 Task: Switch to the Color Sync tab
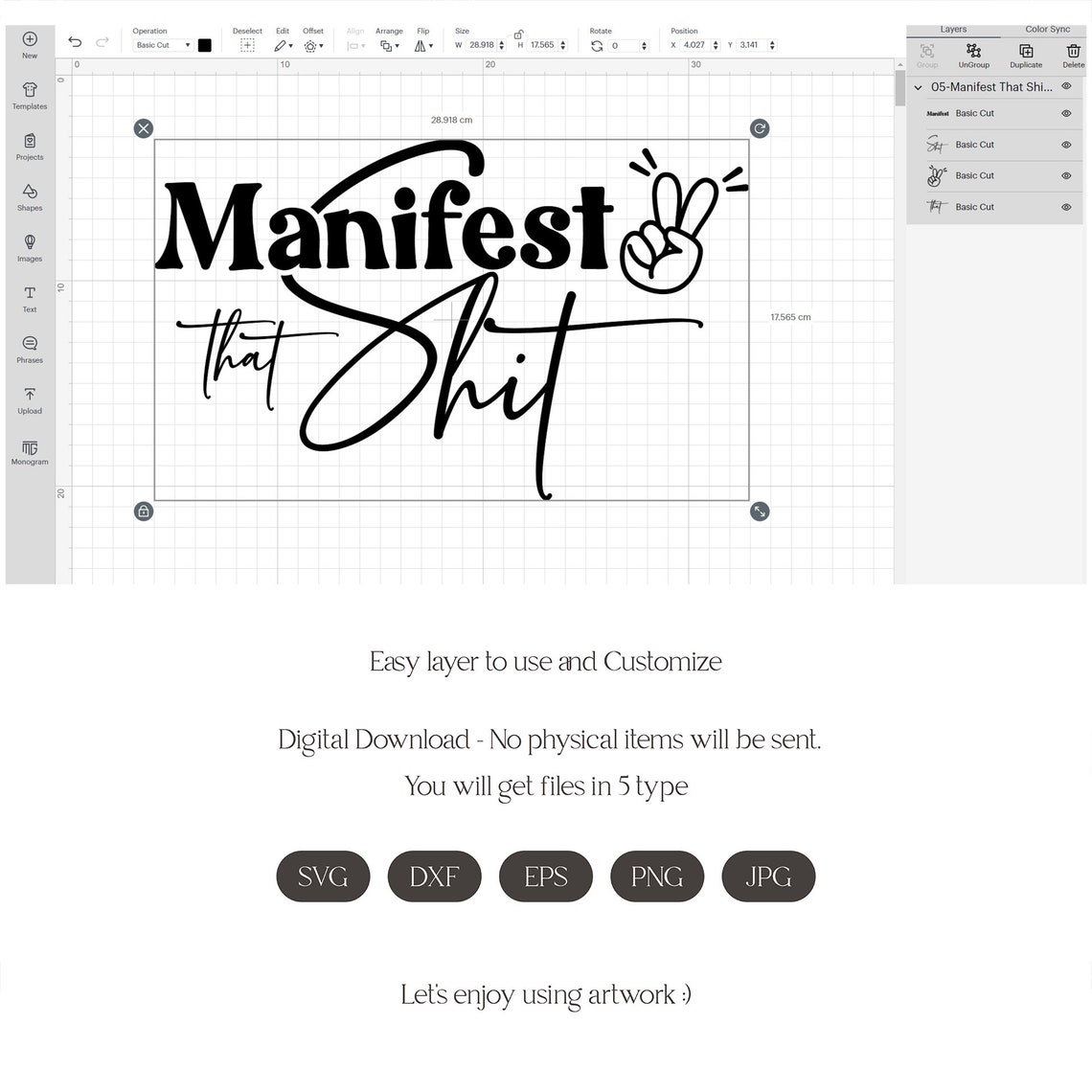click(x=1047, y=29)
